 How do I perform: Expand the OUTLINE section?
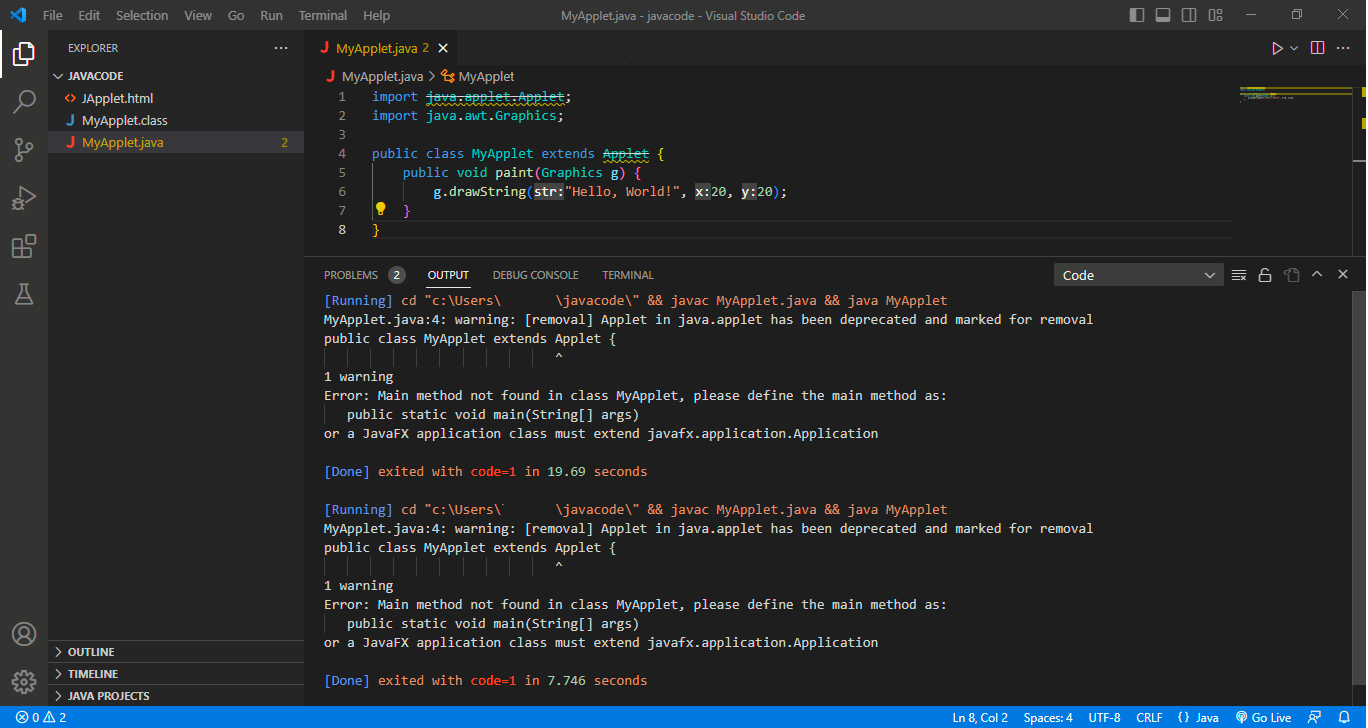176,652
